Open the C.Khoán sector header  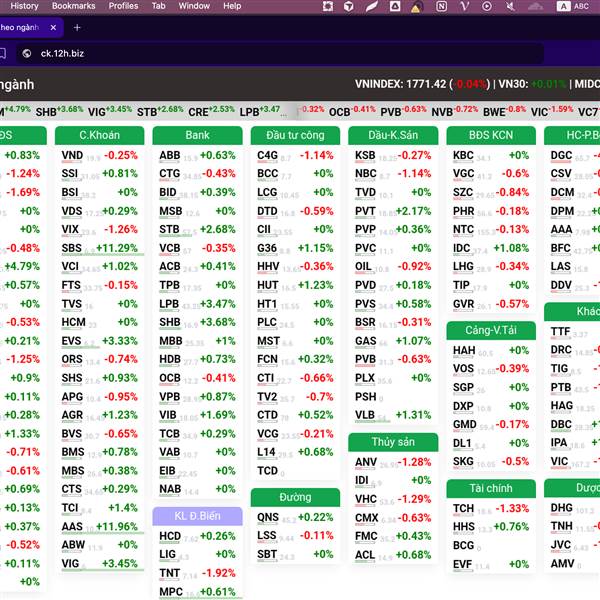coord(99,135)
